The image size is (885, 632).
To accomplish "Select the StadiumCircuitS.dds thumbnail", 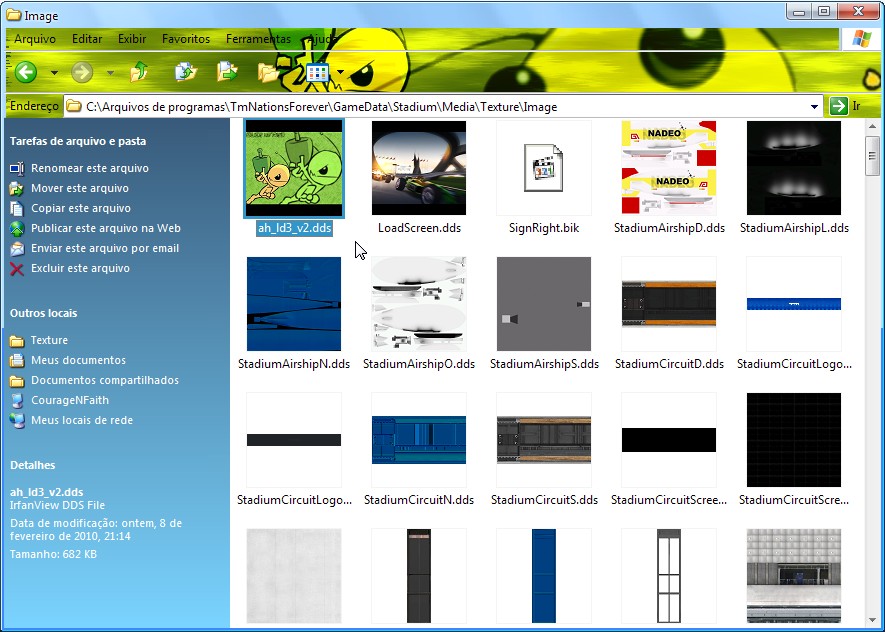I will pos(544,440).
